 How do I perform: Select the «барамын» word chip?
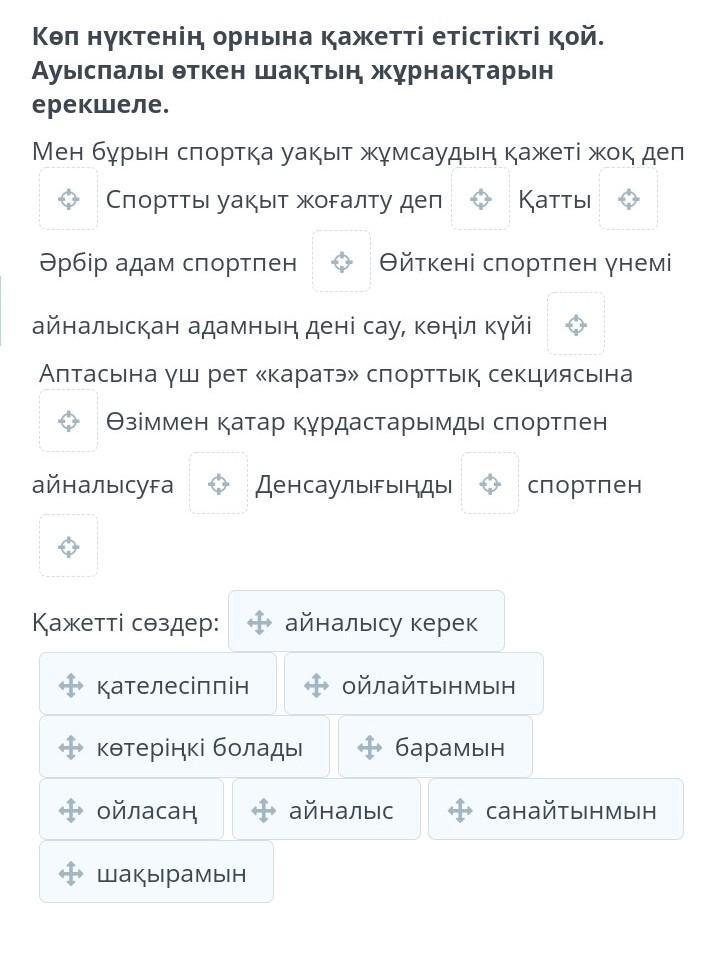tap(435, 747)
